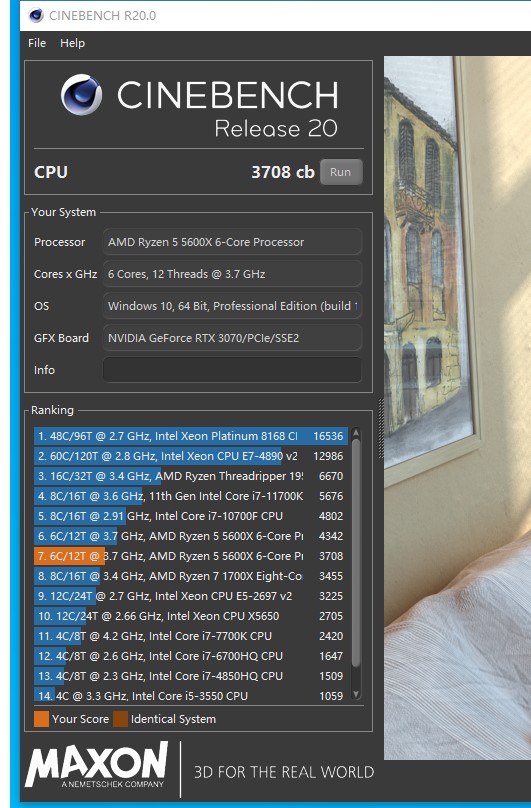Run the CPU benchmark
The width and height of the screenshot is (531, 808).
[x=341, y=172]
